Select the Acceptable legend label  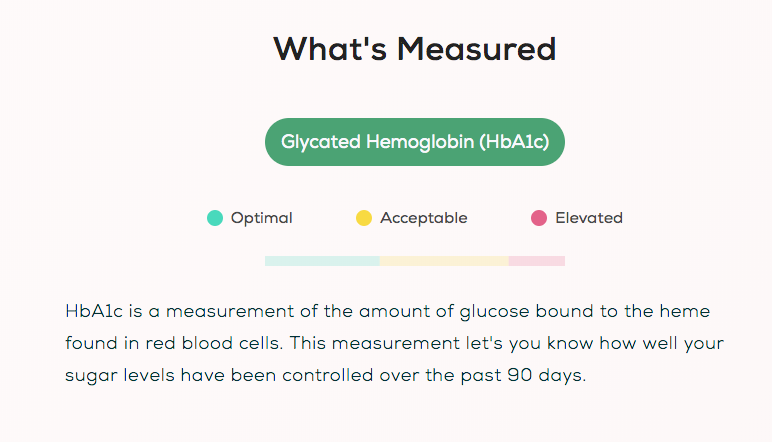(x=423, y=218)
